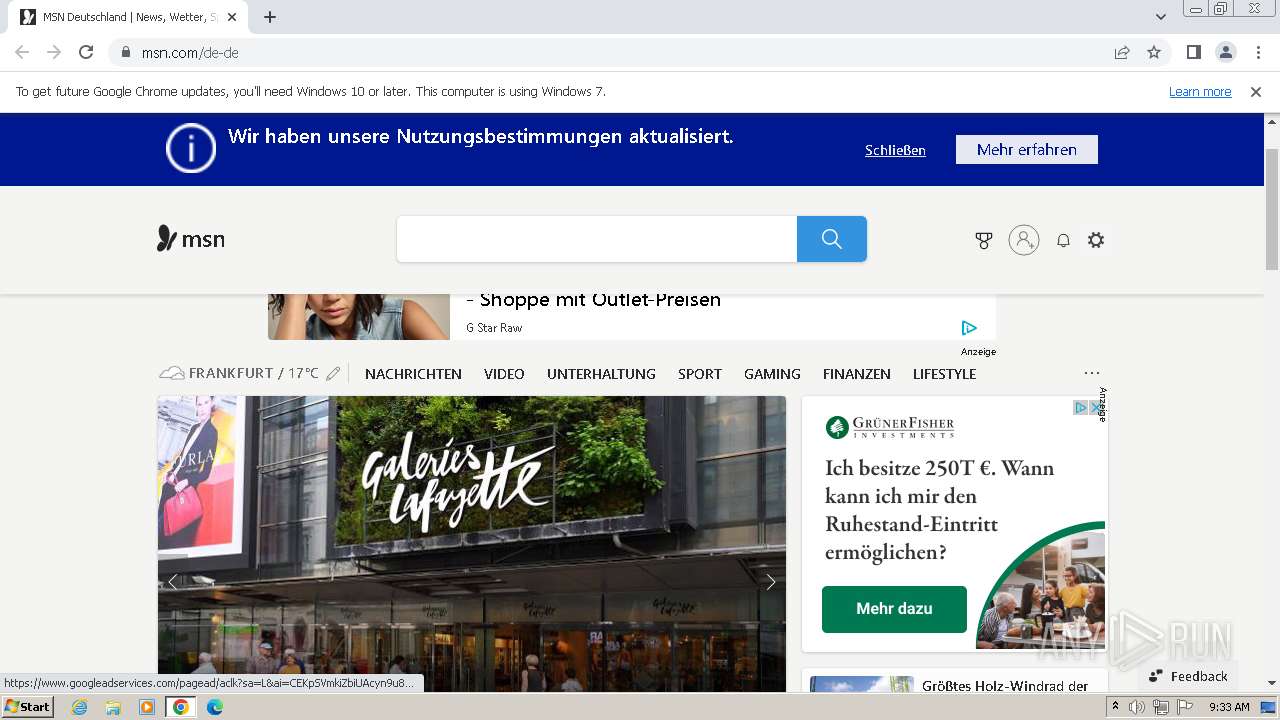Open Chrome side panel
1280x720 pixels.
[x=1193, y=52]
